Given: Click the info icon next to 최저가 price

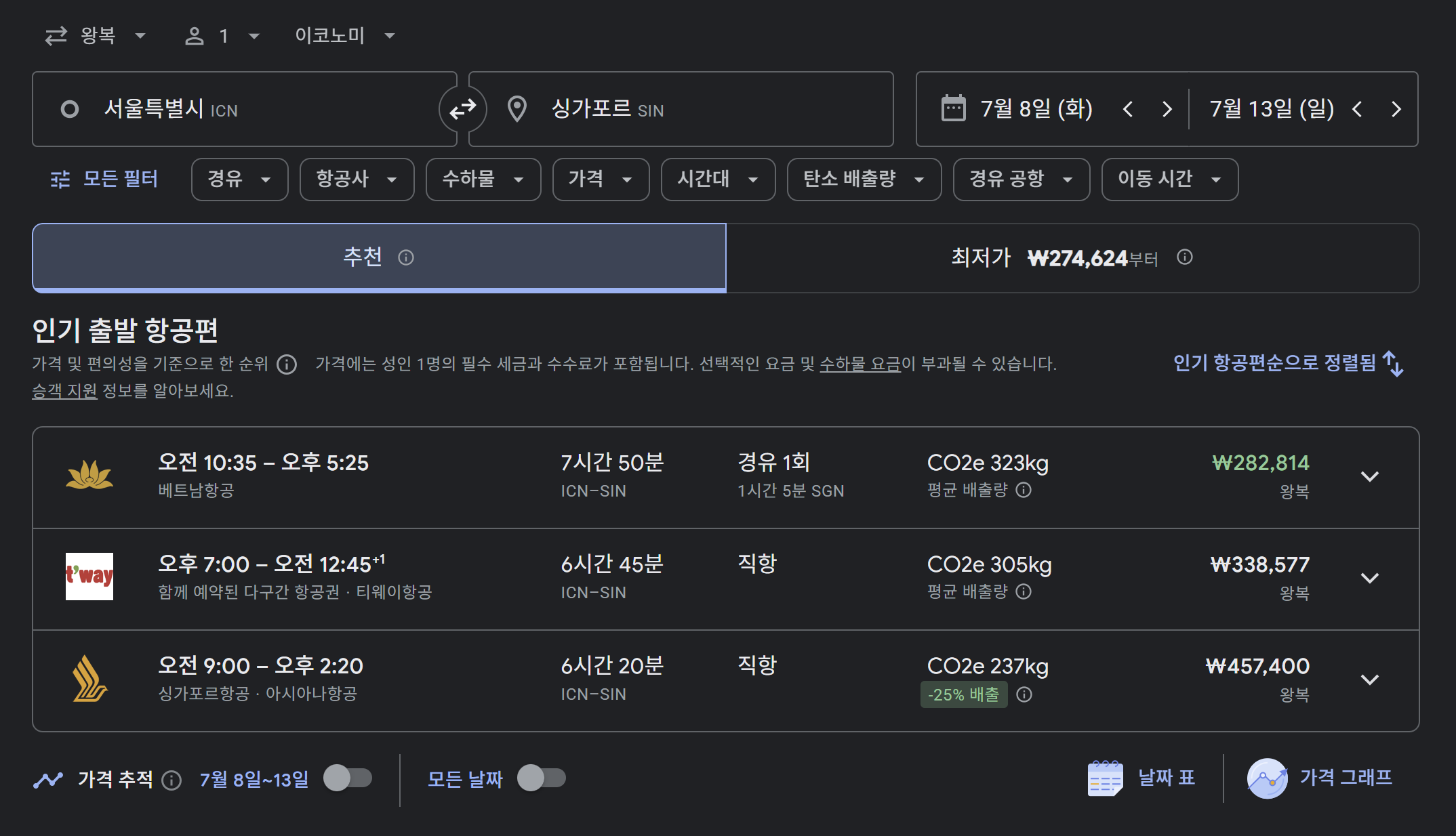Looking at the screenshot, I should coord(1184,257).
